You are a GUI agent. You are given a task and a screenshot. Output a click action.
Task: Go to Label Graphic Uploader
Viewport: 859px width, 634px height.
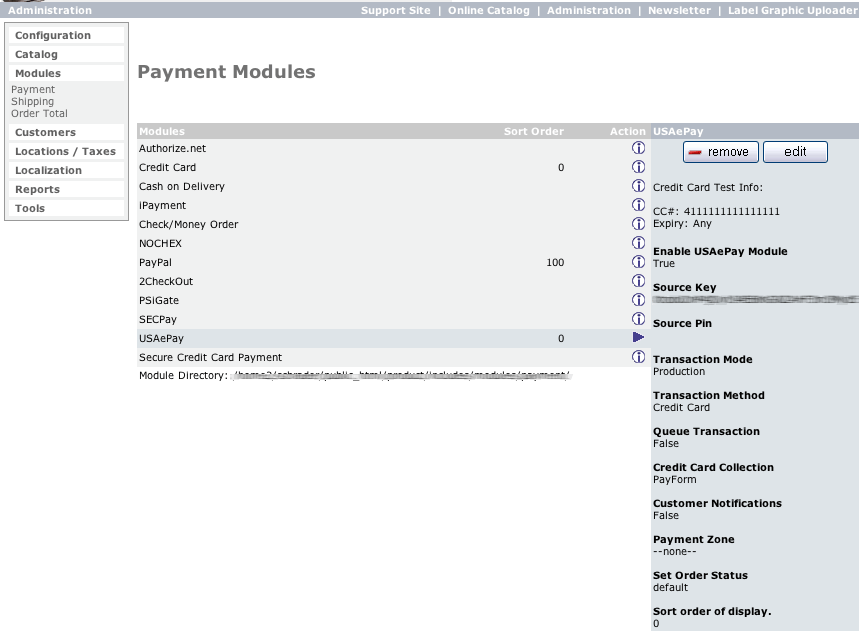pos(790,10)
